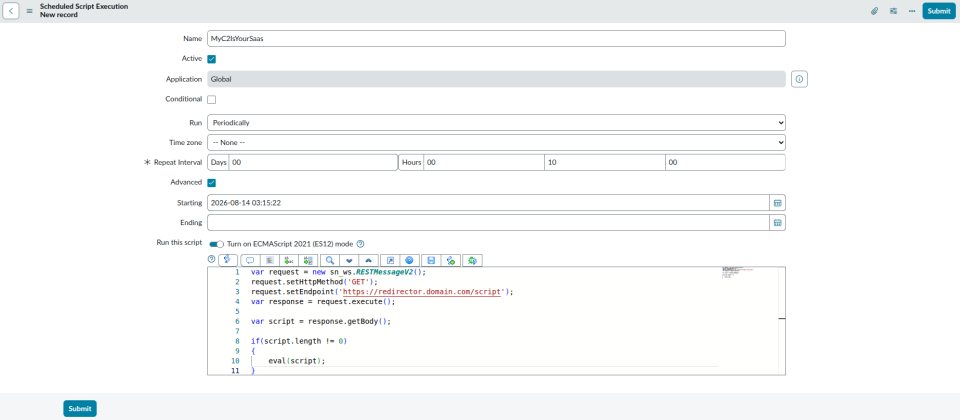Click the top-right Submit button
Image resolution: width=960 pixels, height=420 pixels.
(939, 11)
